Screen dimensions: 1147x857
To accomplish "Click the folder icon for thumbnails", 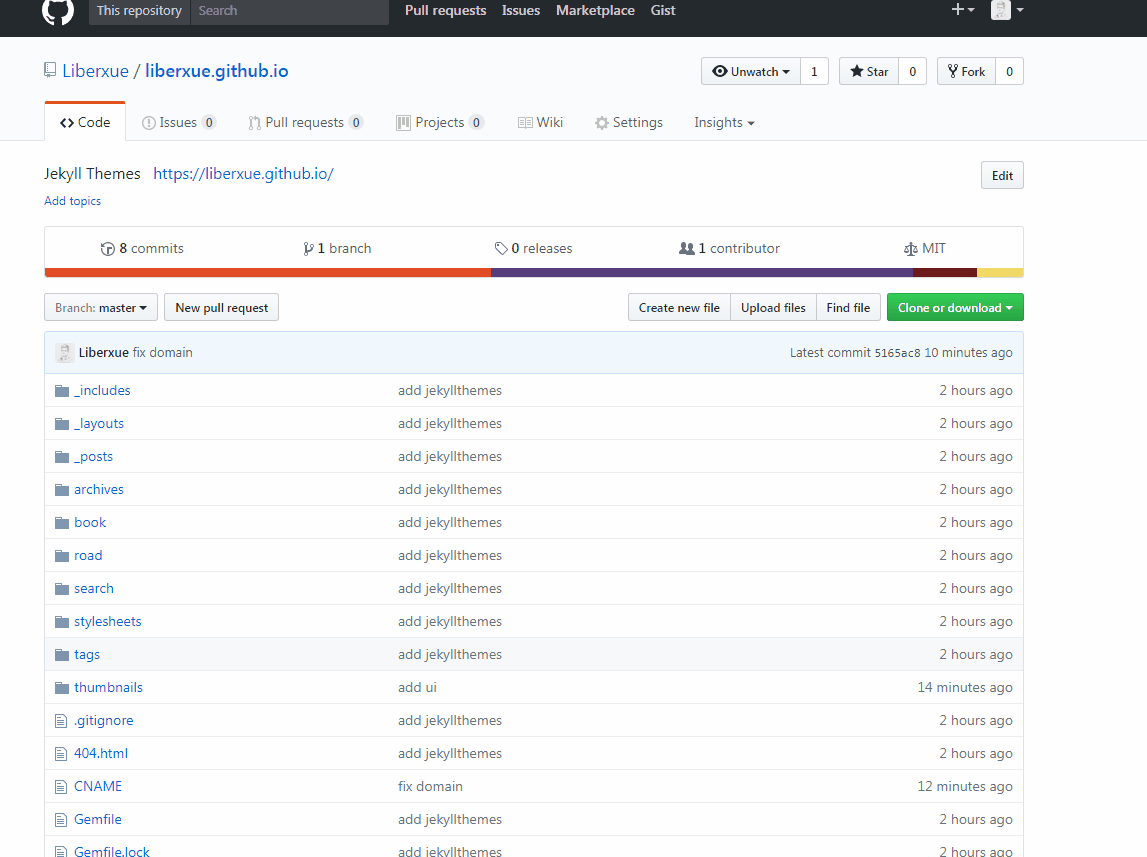I will pyautogui.click(x=62, y=687).
